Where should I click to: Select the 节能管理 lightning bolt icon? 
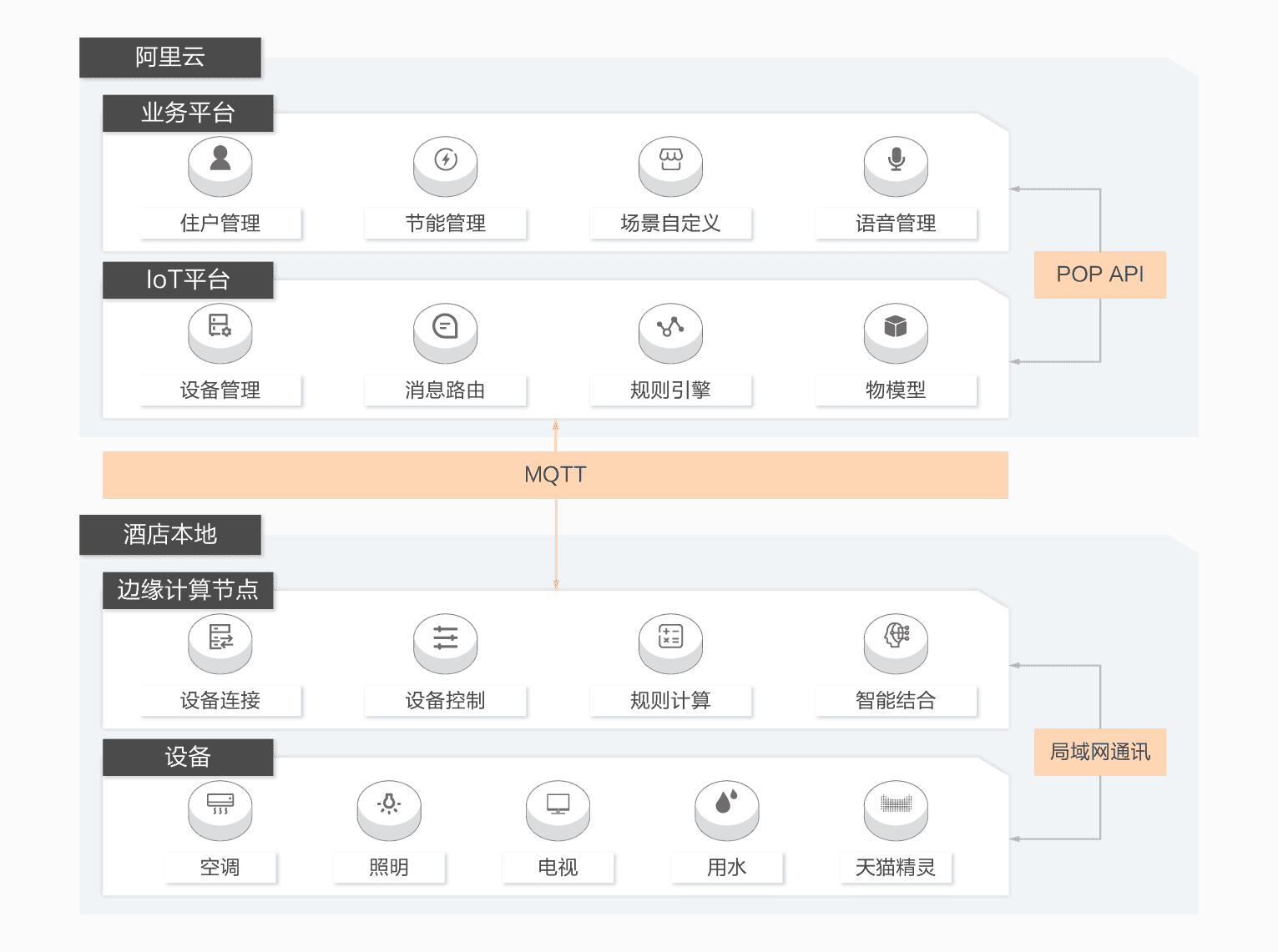[446, 159]
